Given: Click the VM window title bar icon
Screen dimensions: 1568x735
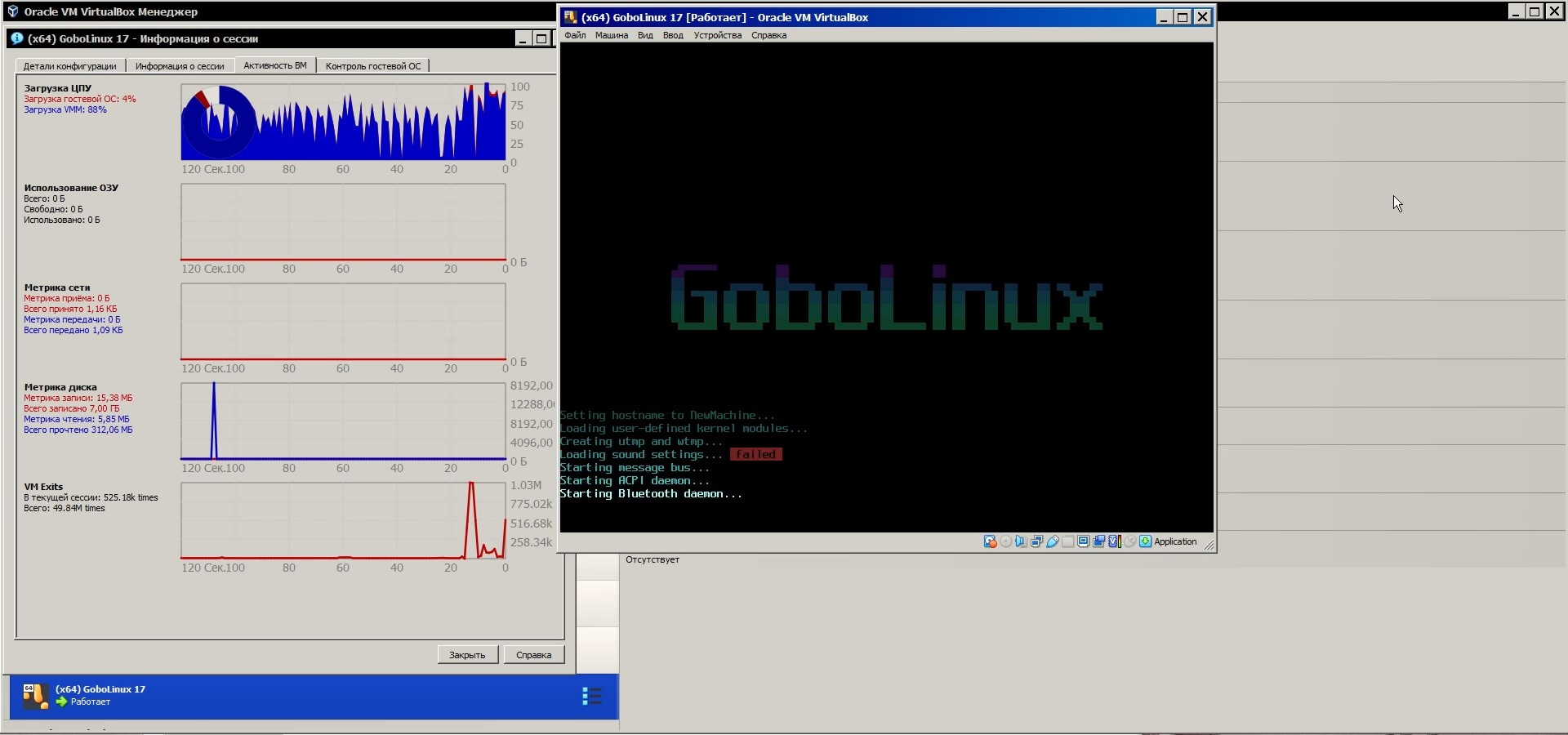Looking at the screenshot, I should click(571, 17).
